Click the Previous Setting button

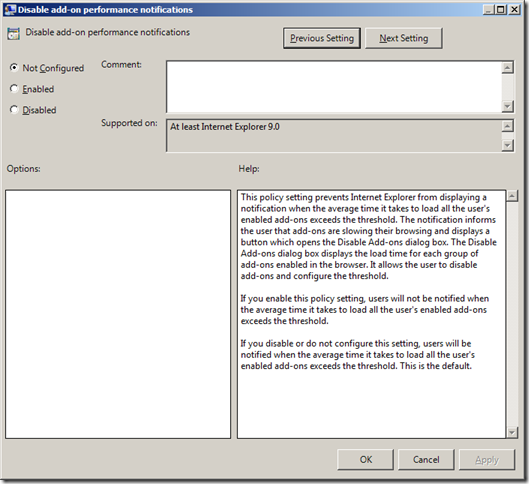click(322, 38)
